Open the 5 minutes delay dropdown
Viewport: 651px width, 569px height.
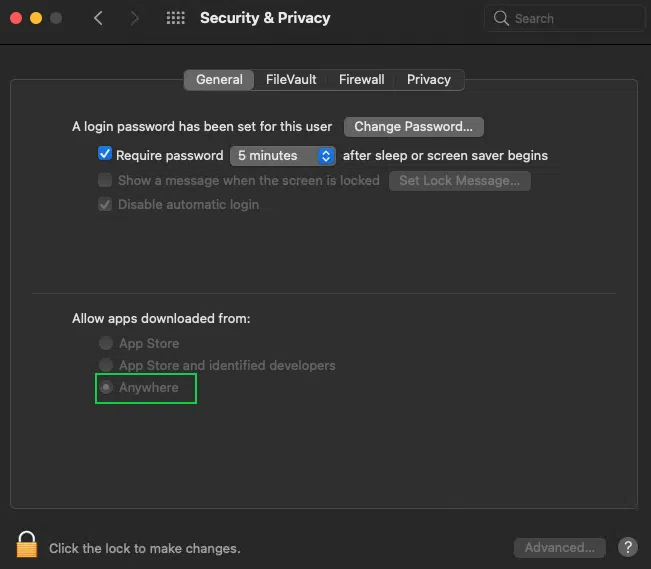(283, 155)
